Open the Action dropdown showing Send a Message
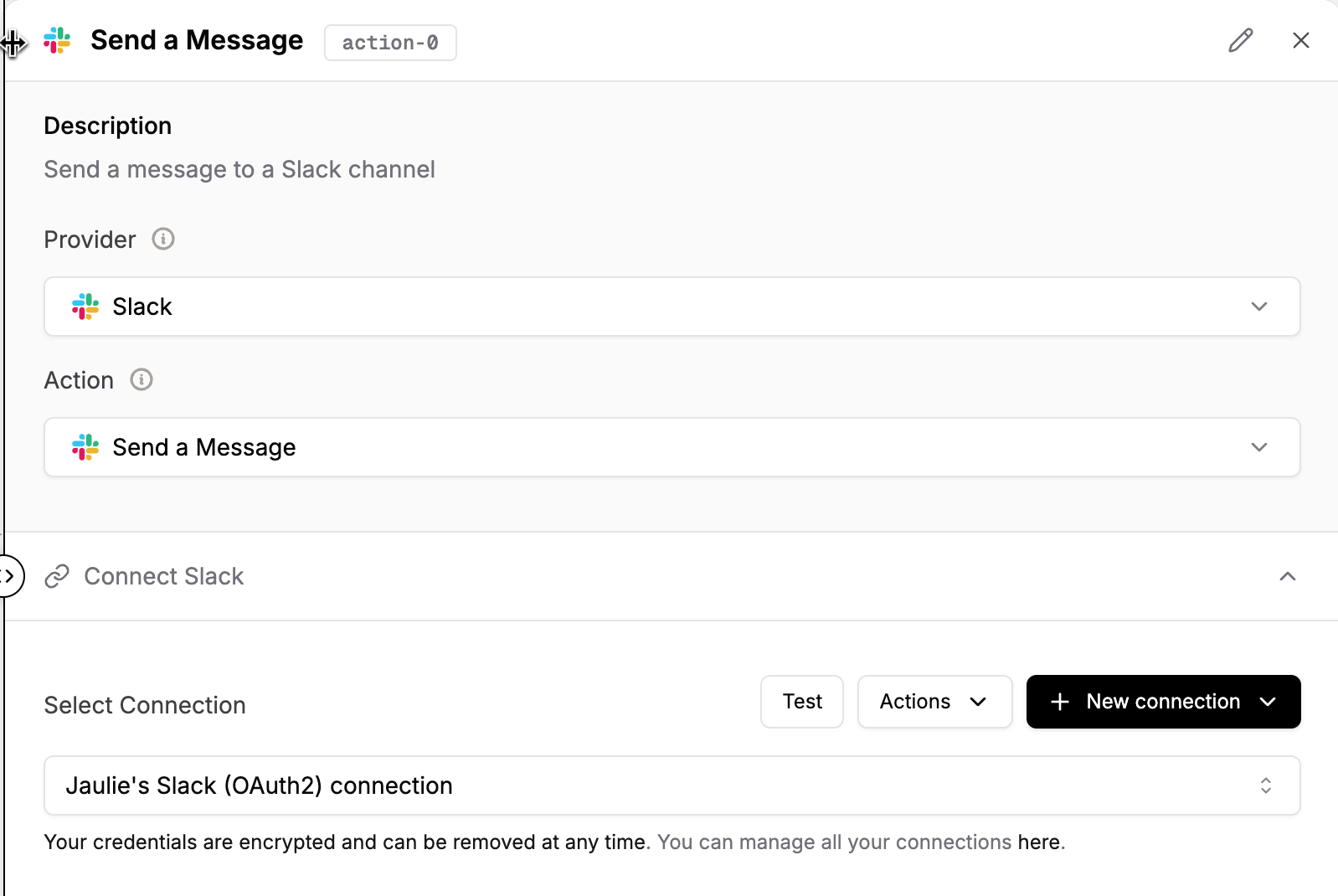This screenshot has height=896, width=1338. (x=672, y=447)
